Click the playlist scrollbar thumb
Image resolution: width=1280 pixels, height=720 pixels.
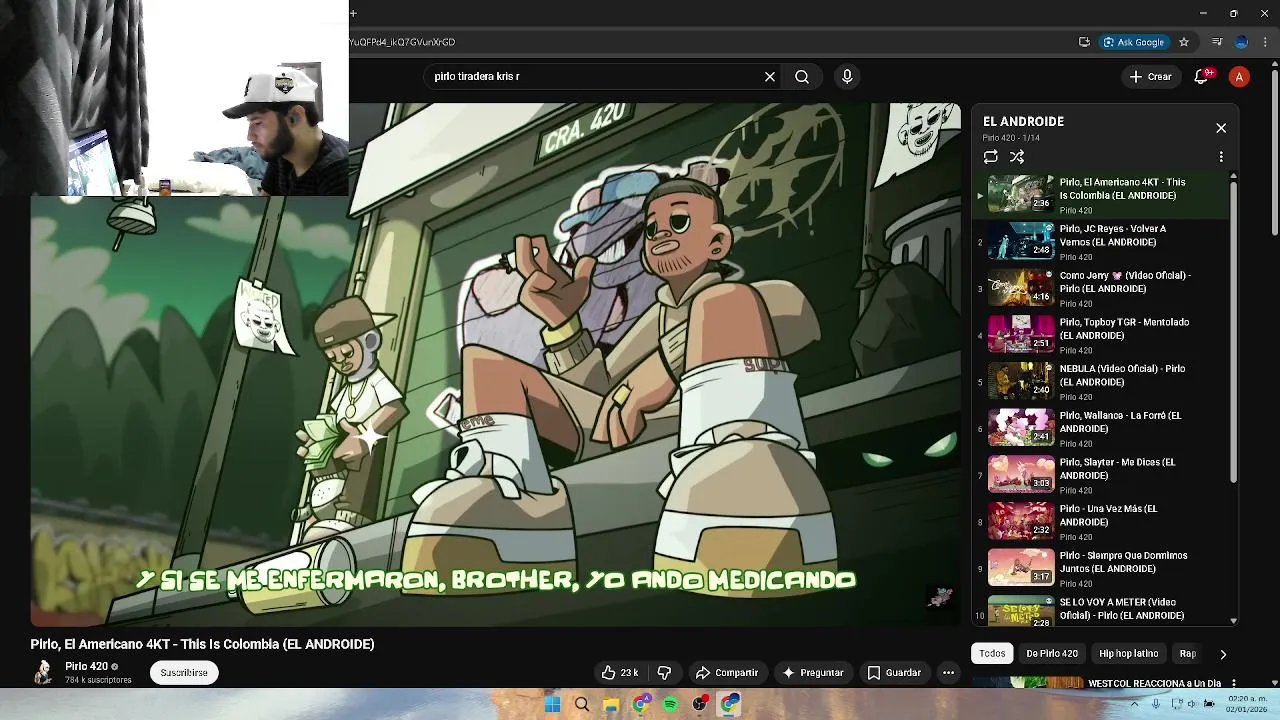1233,330
